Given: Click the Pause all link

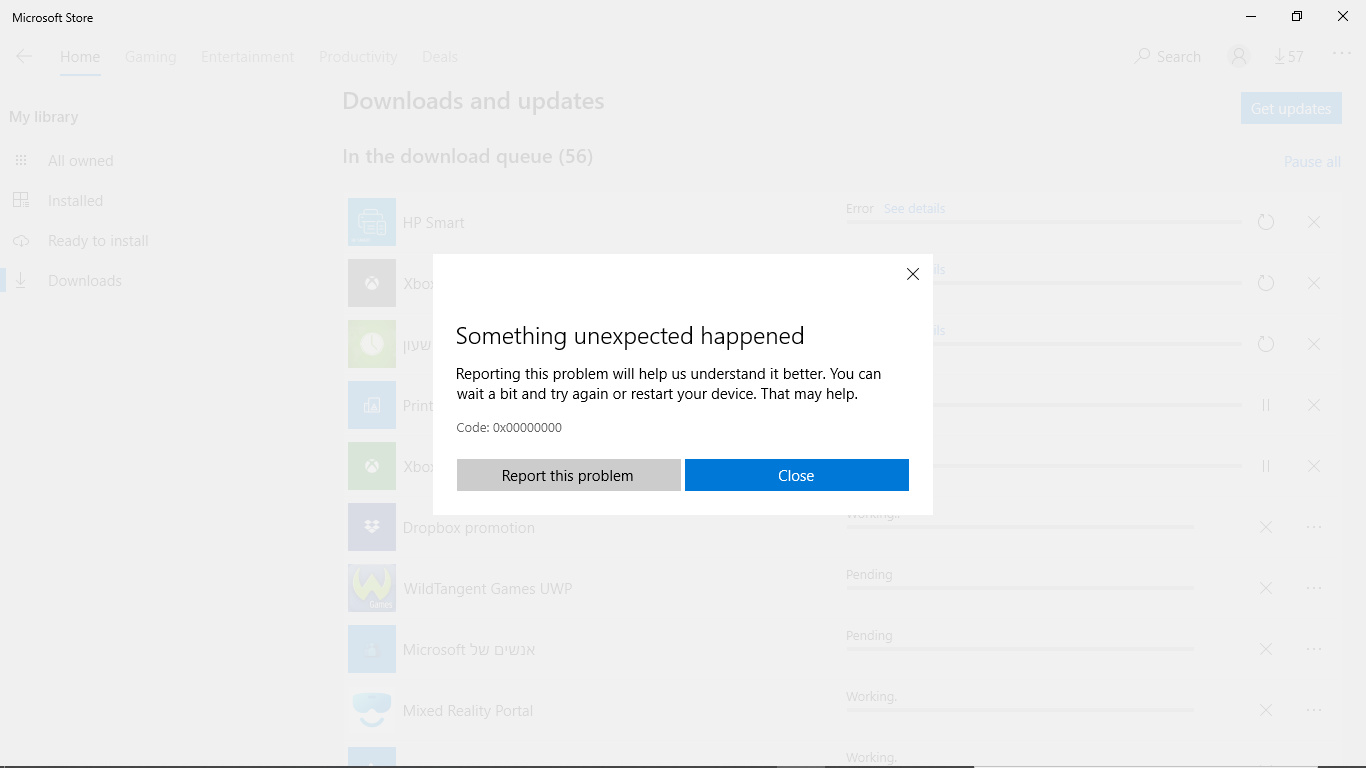Looking at the screenshot, I should tap(1312, 162).
